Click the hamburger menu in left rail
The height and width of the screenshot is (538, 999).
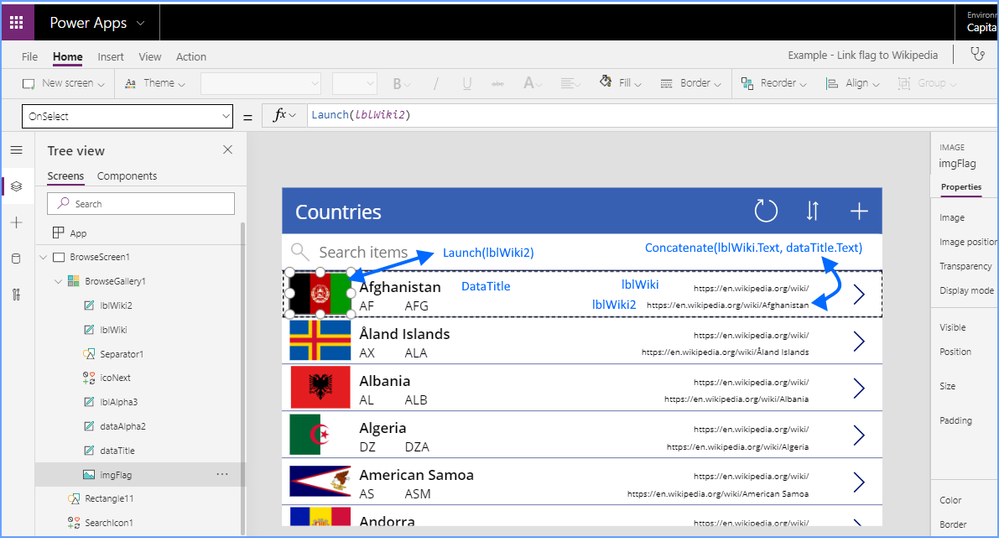tap(17, 150)
